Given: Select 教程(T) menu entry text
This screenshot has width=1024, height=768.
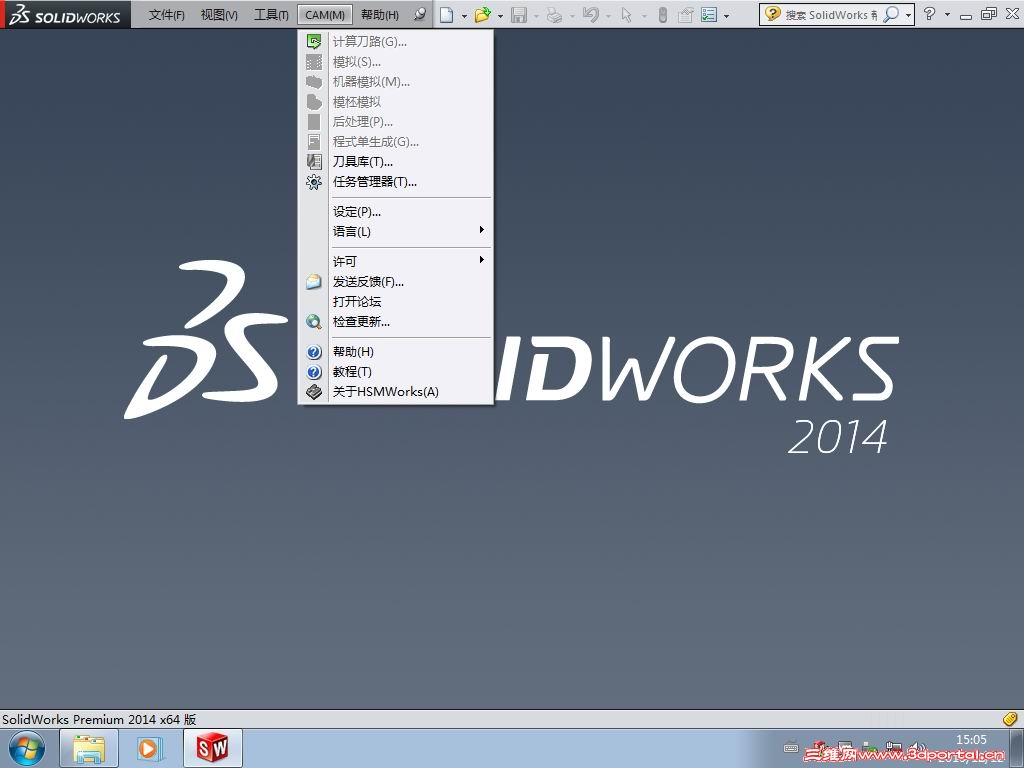Looking at the screenshot, I should pos(352,372).
